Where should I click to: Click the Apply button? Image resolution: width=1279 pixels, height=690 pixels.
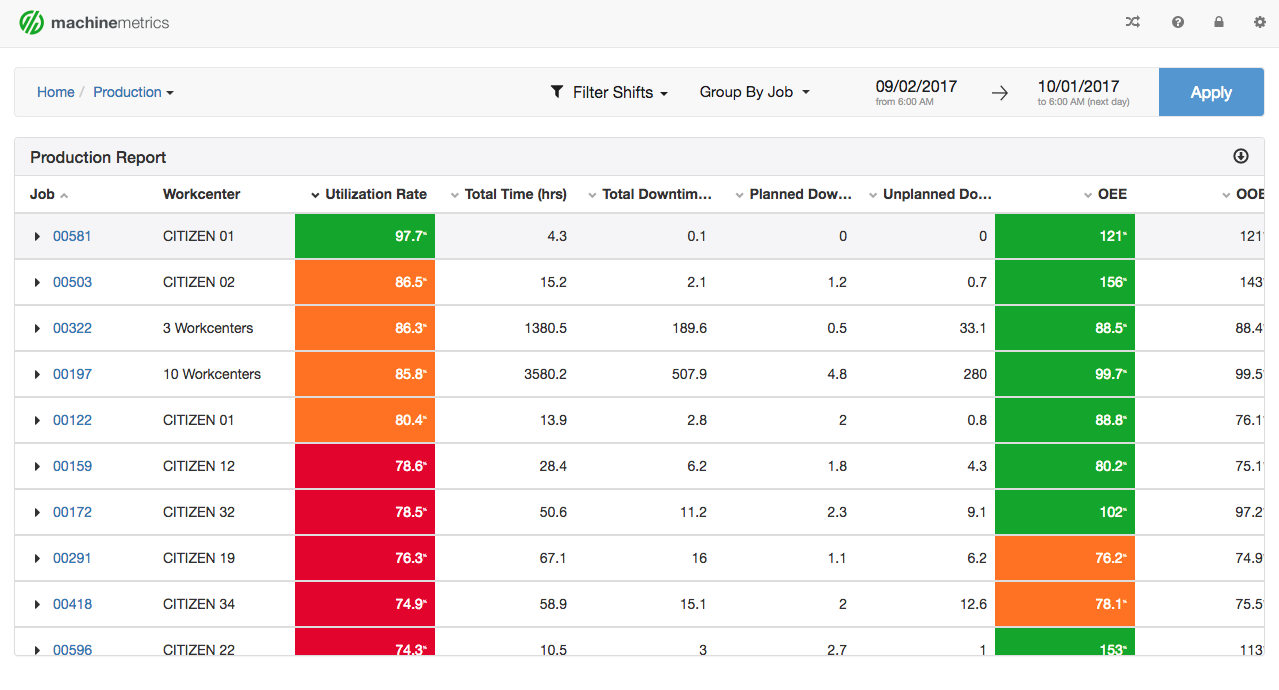coord(1211,91)
